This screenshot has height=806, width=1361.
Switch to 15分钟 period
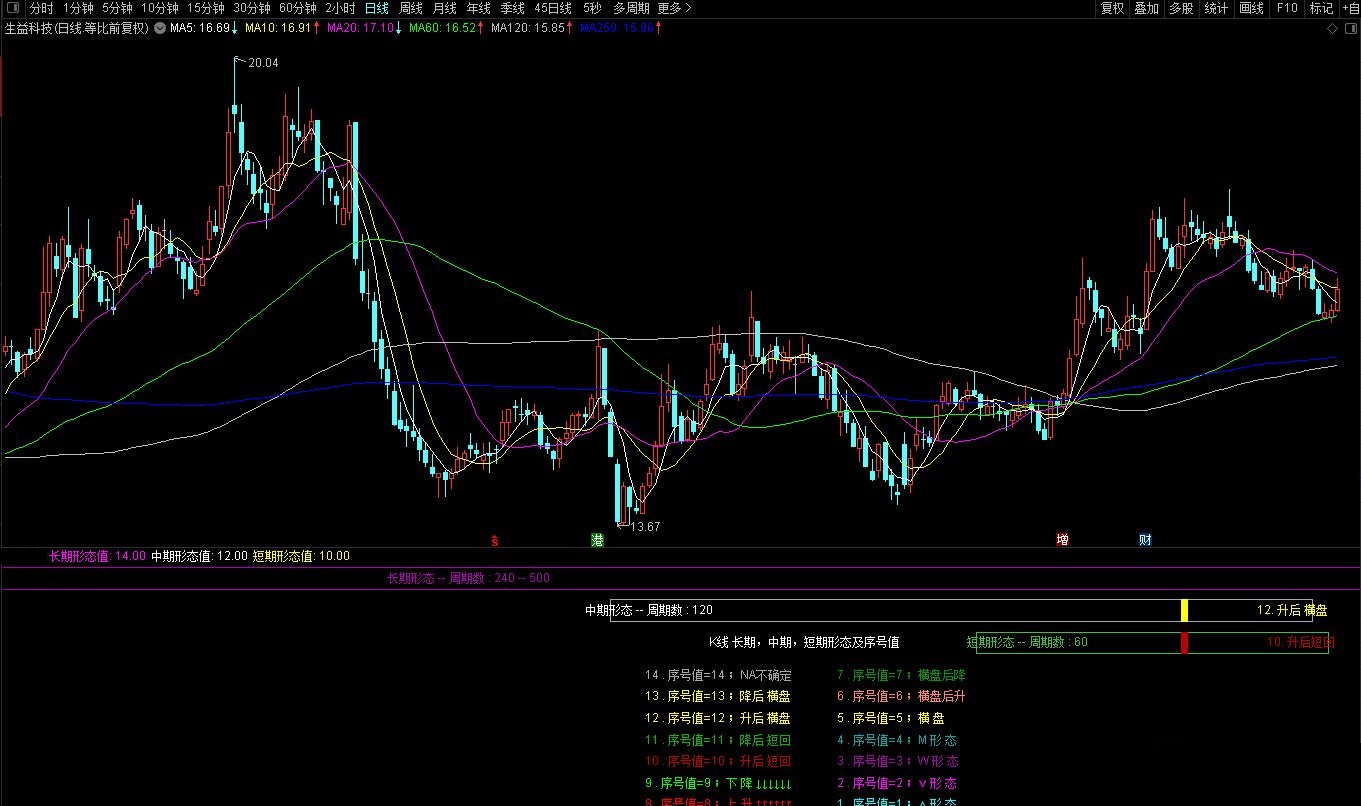coord(206,8)
